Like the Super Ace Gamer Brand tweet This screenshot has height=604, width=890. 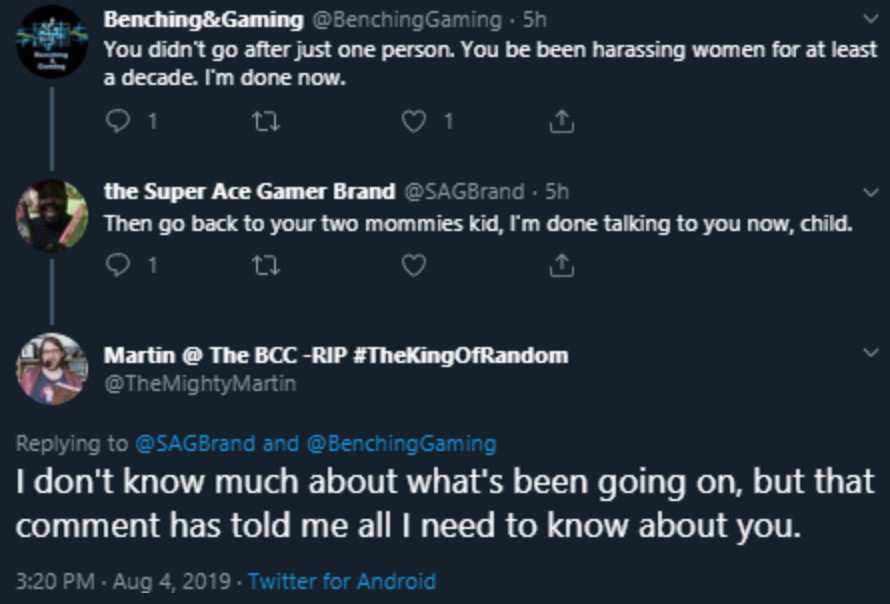tap(412, 265)
